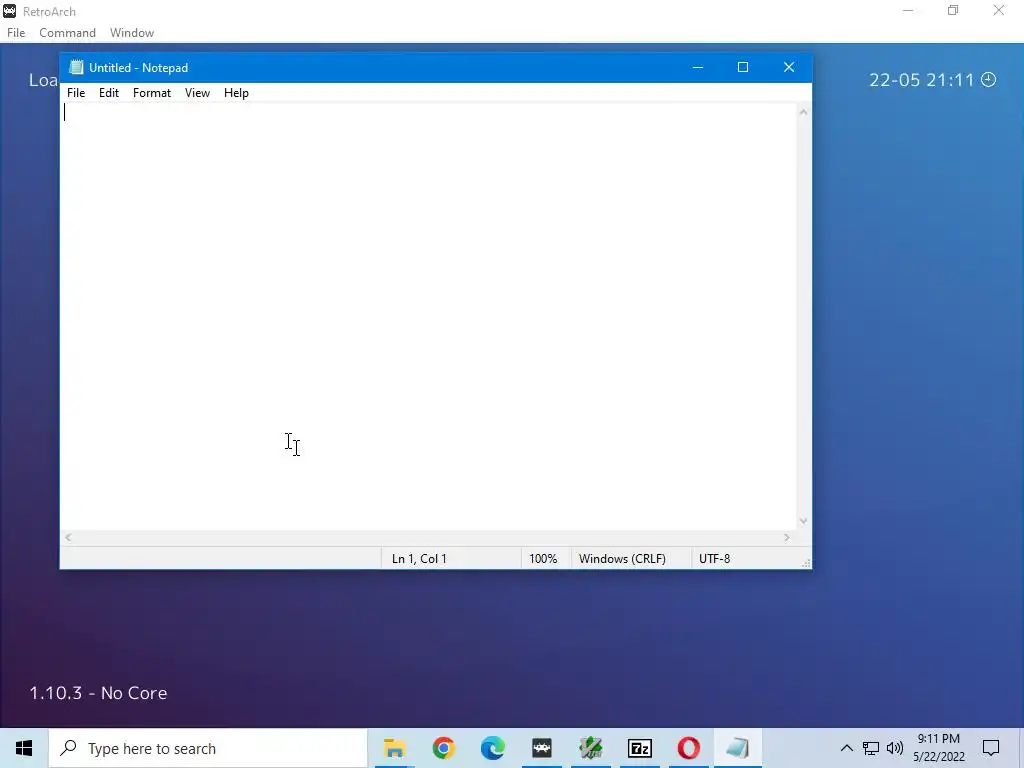The height and width of the screenshot is (768, 1024).
Task: Open Notepad's File menu
Action: pos(76,93)
